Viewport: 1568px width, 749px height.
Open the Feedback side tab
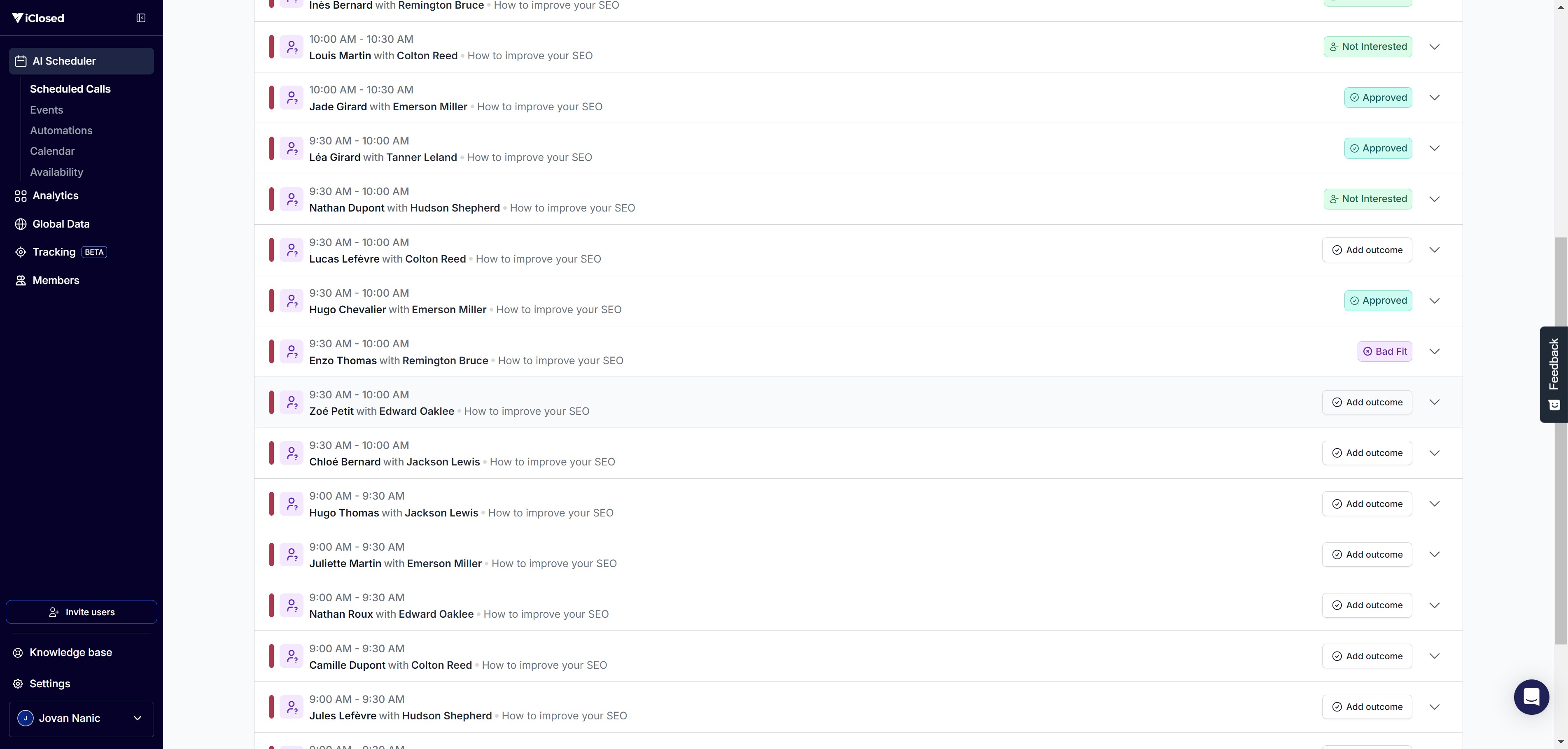tap(1554, 374)
